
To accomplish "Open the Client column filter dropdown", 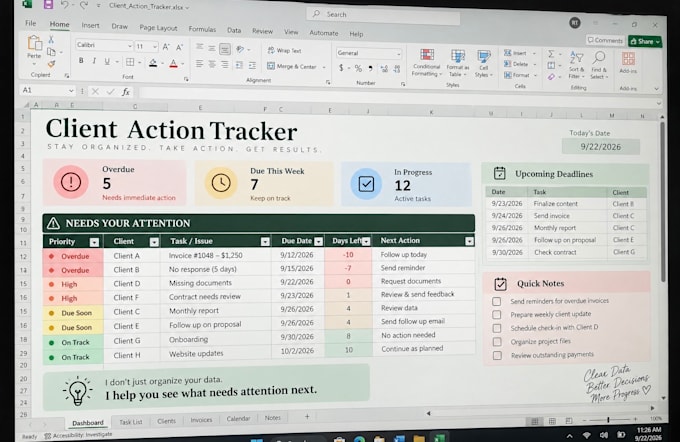I will pos(154,242).
